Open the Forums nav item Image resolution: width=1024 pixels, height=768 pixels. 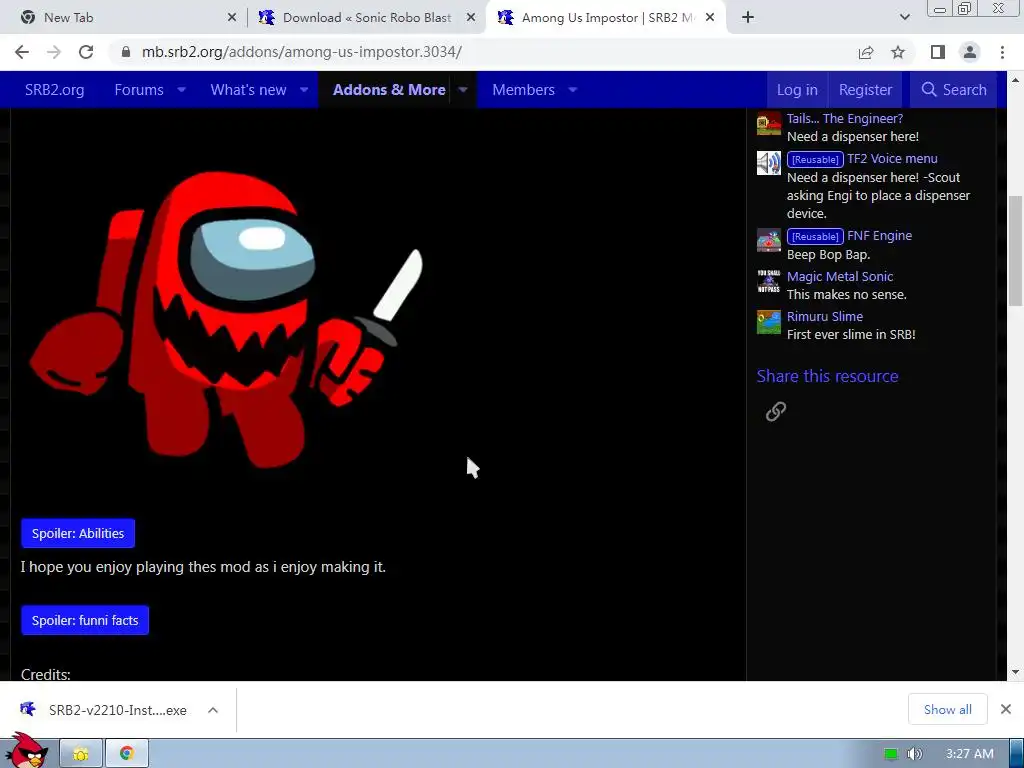click(139, 89)
